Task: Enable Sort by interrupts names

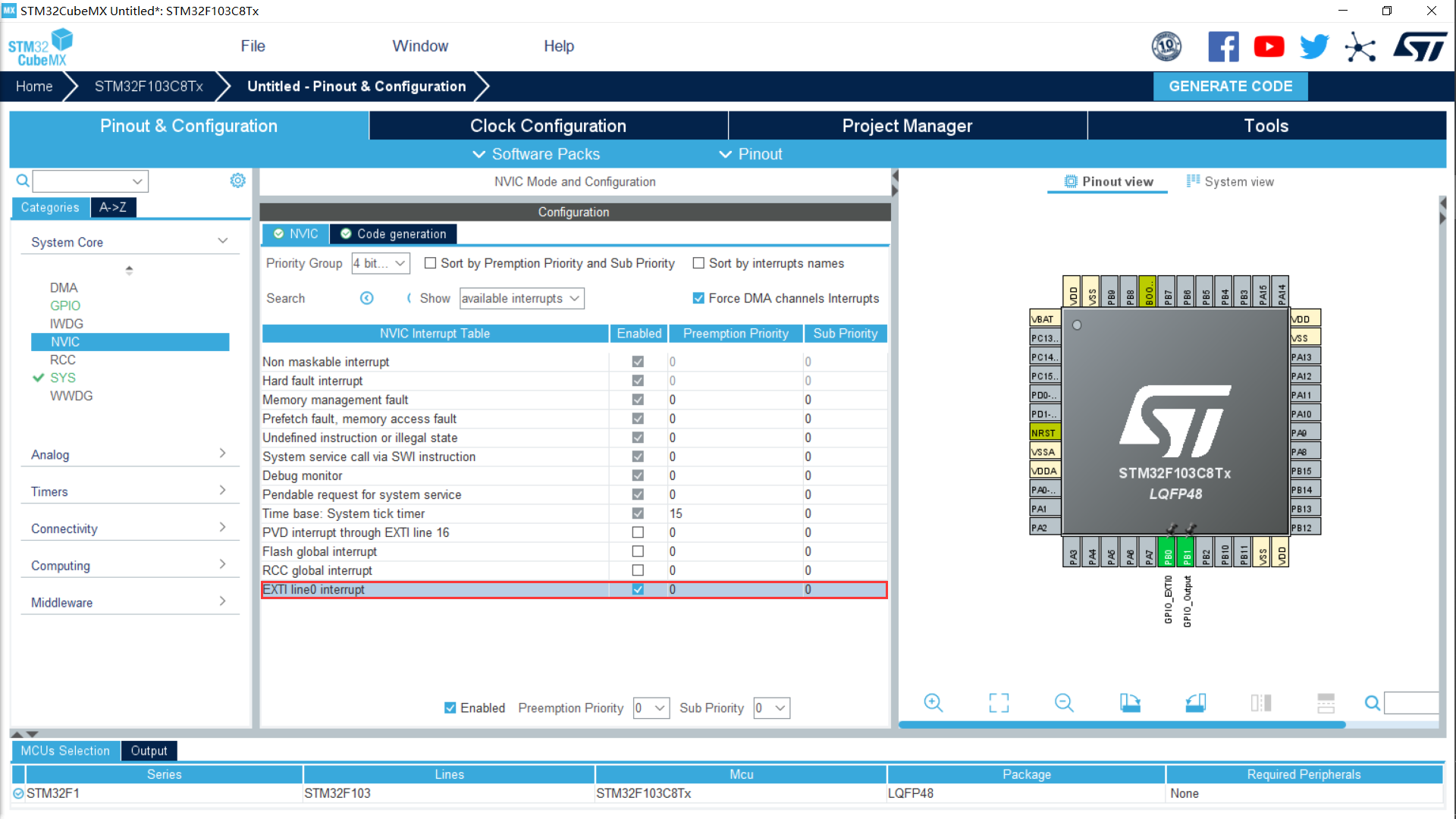Action: 698,263
